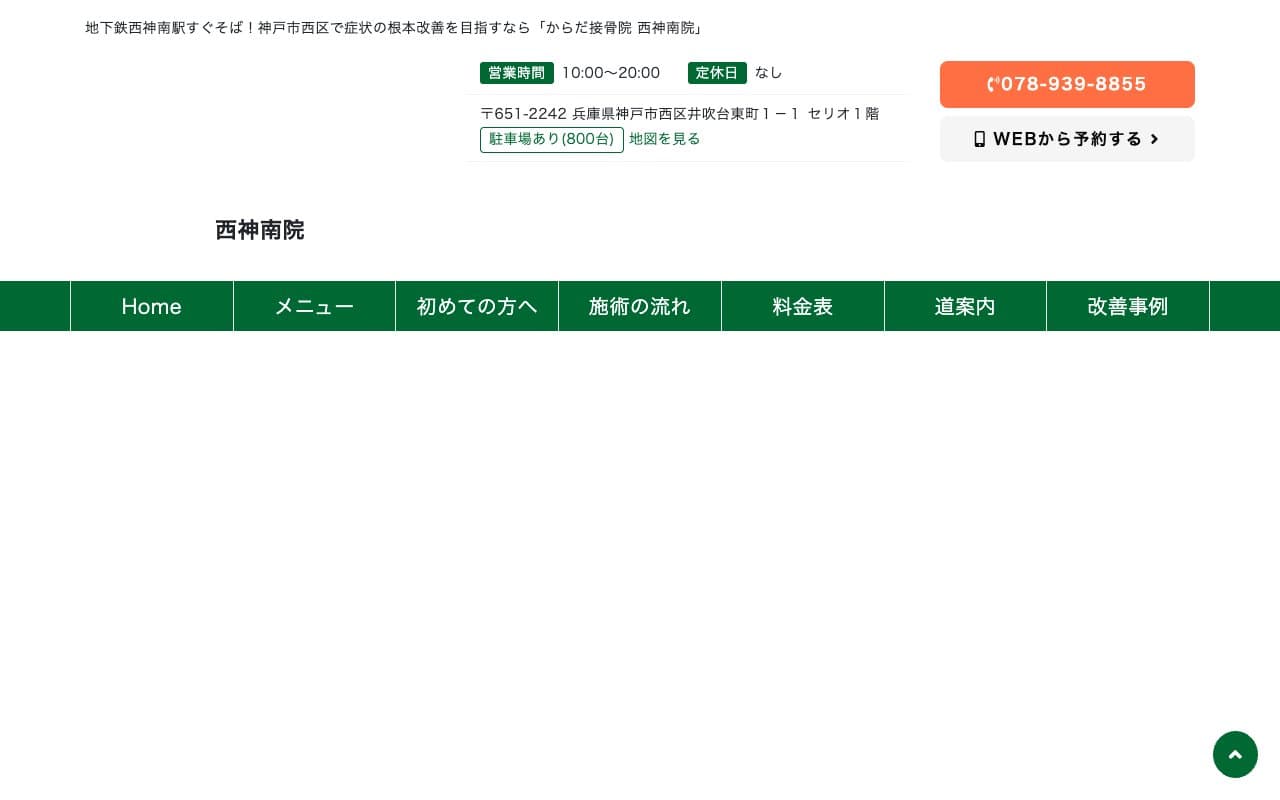
Task: Open the 改善事例 case examples page
Action: click(1127, 306)
